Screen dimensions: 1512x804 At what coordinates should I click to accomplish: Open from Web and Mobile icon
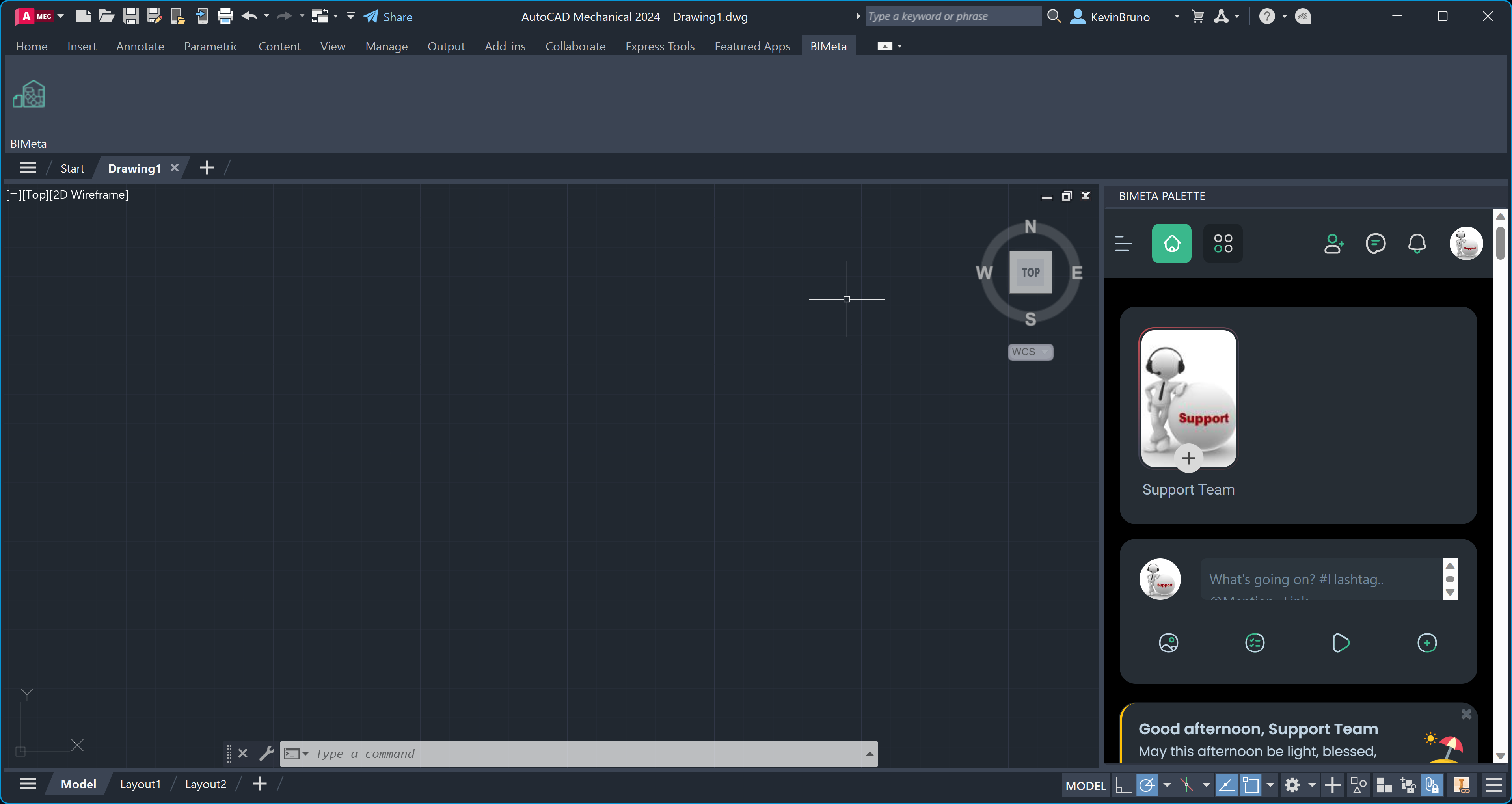click(x=177, y=16)
